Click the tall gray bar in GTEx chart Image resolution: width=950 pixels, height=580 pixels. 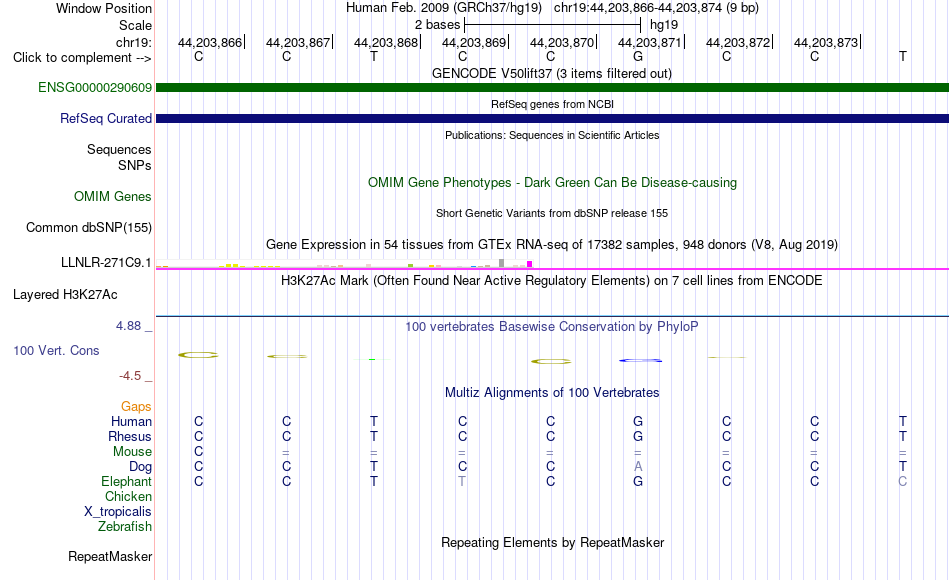(502, 263)
